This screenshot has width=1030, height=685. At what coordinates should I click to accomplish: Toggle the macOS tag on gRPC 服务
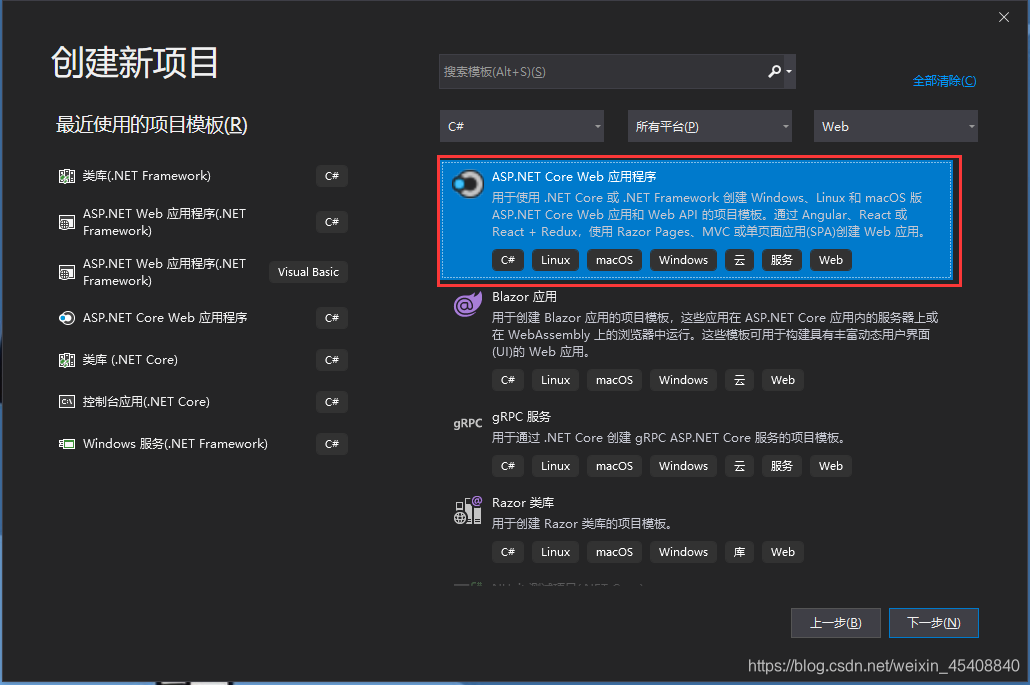[614, 466]
